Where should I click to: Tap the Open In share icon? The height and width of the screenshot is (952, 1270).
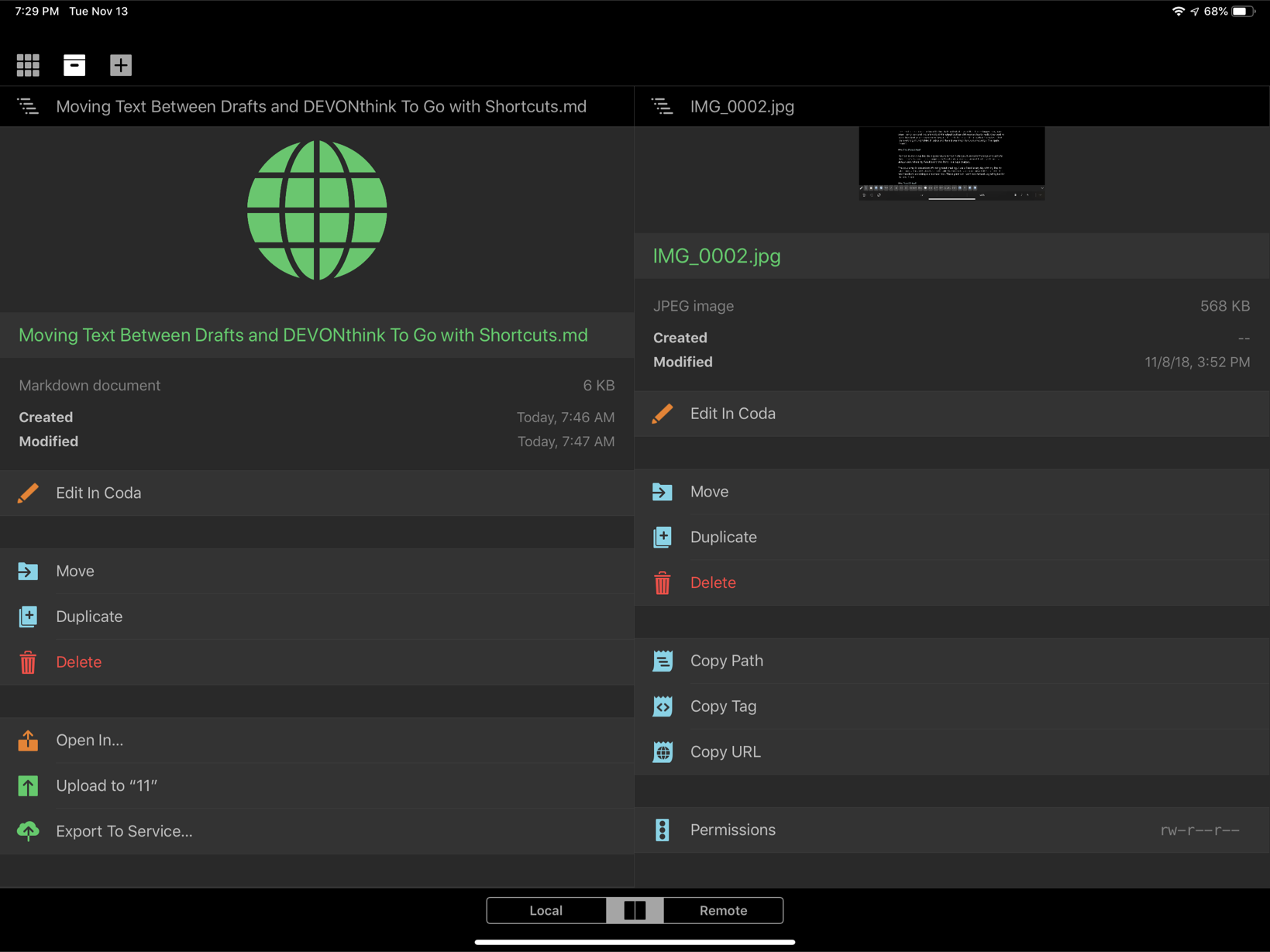[28, 741]
